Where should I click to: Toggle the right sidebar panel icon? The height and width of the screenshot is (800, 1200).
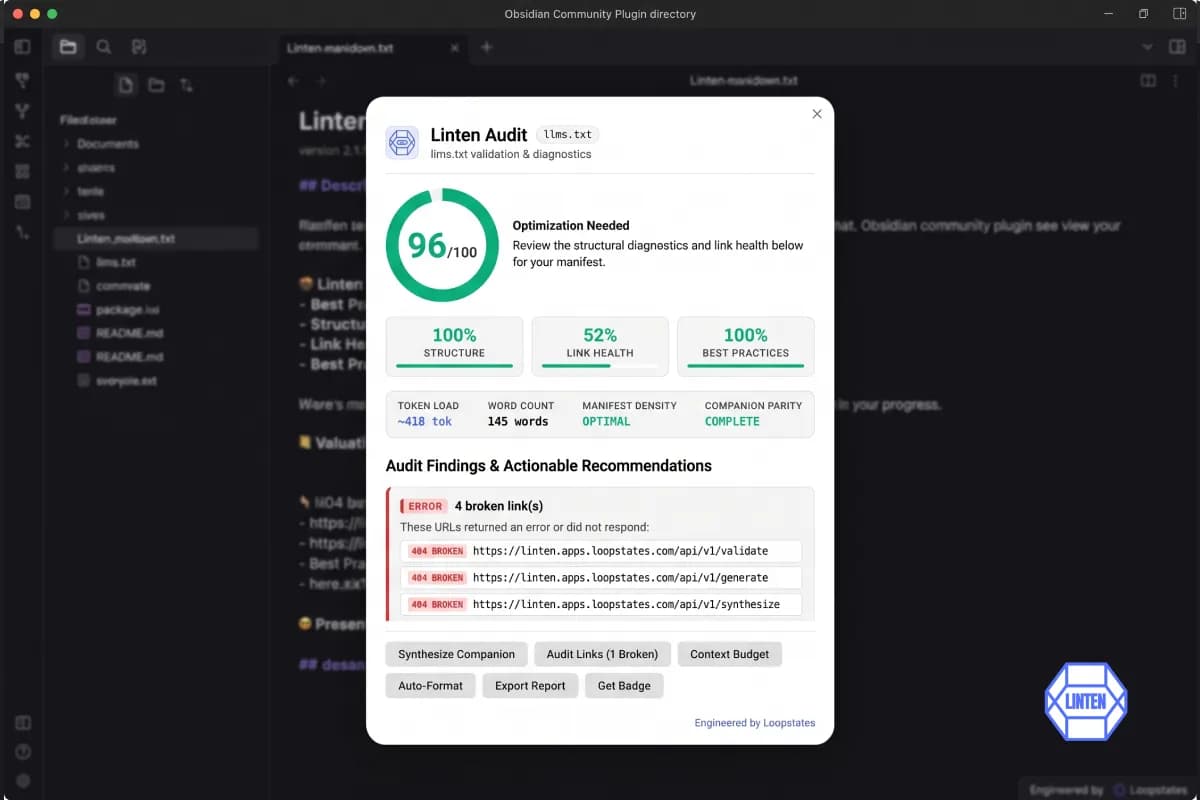pos(1176,47)
